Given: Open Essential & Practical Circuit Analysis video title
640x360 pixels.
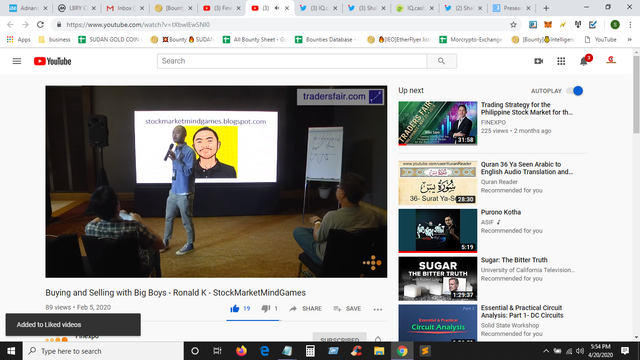Looking at the screenshot, I should 522,311.
